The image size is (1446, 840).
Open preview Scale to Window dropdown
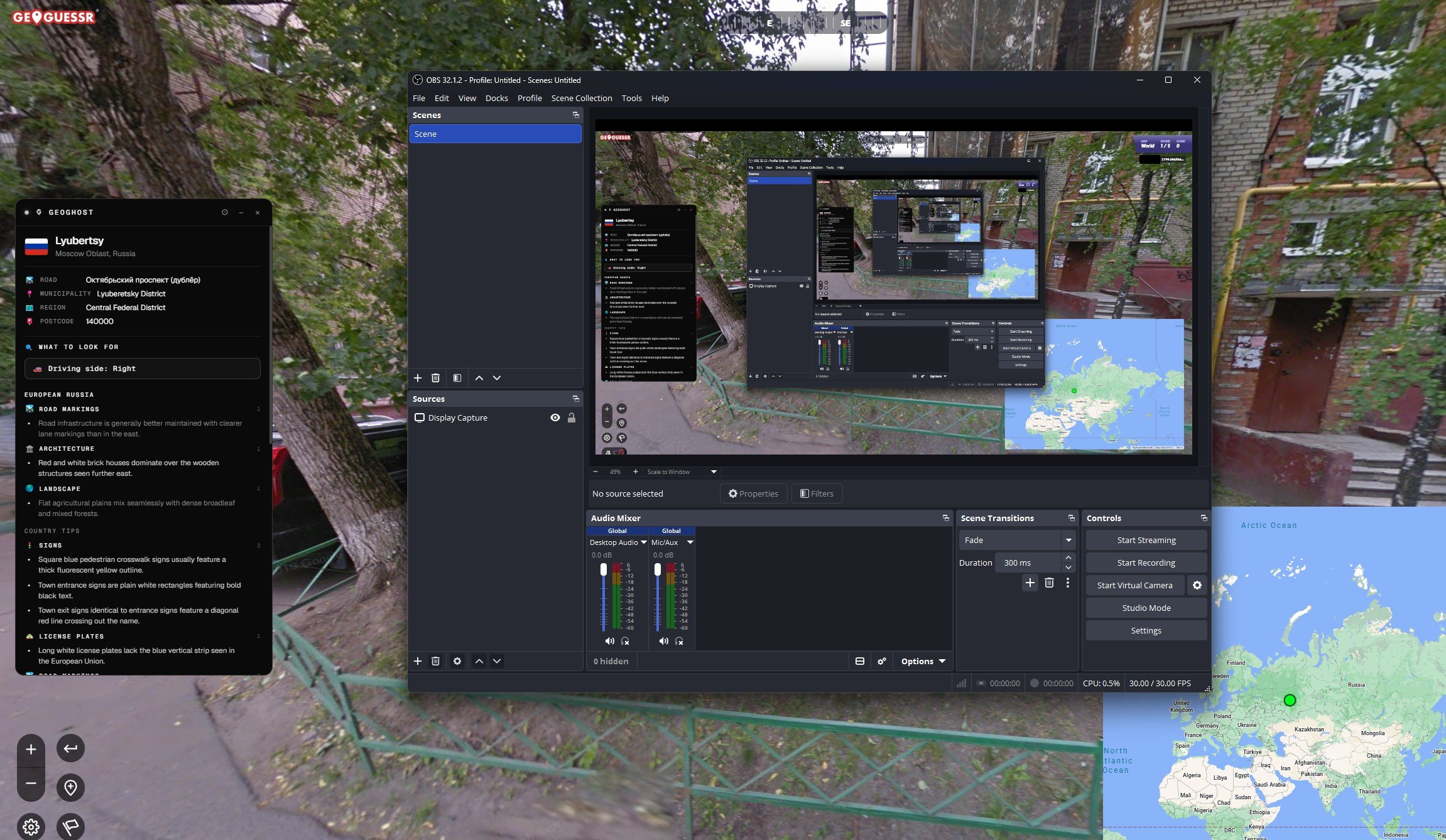pos(714,471)
